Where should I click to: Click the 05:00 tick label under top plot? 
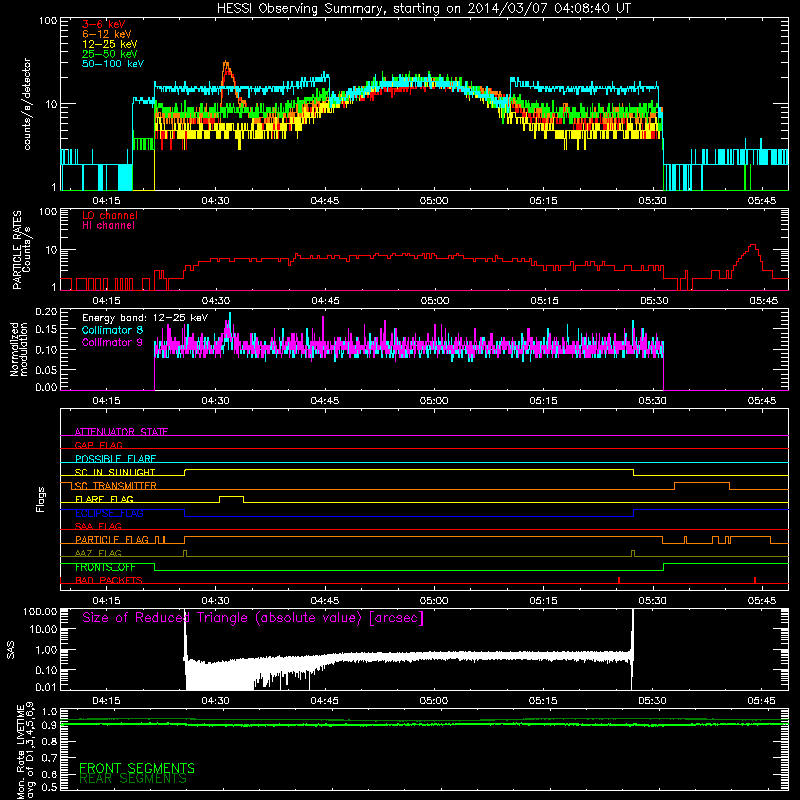(434, 201)
